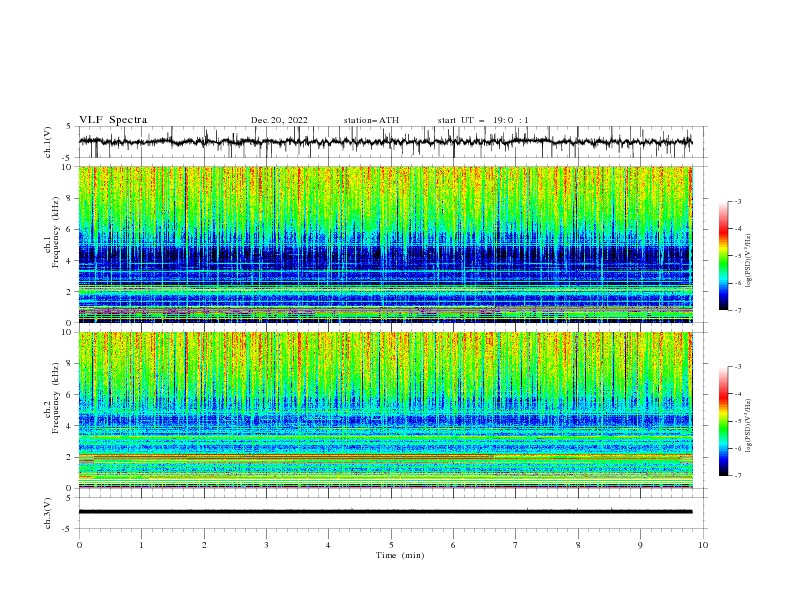Click the 'ch.3(V)' waveform axis label
Image resolution: width=792 pixels, height=612 pixels.
(x=48, y=513)
